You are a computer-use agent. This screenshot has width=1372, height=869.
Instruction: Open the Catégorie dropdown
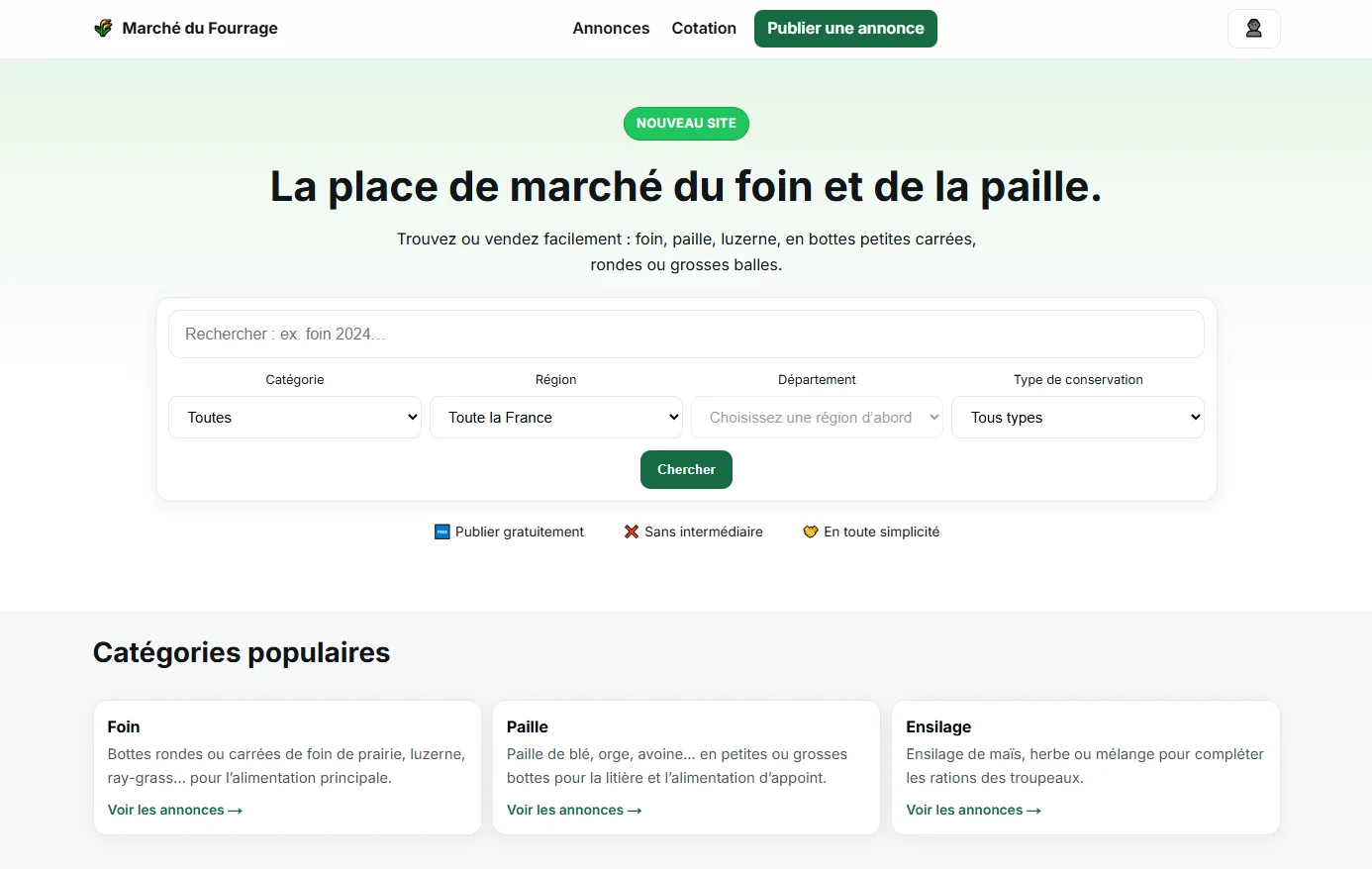click(294, 417)
